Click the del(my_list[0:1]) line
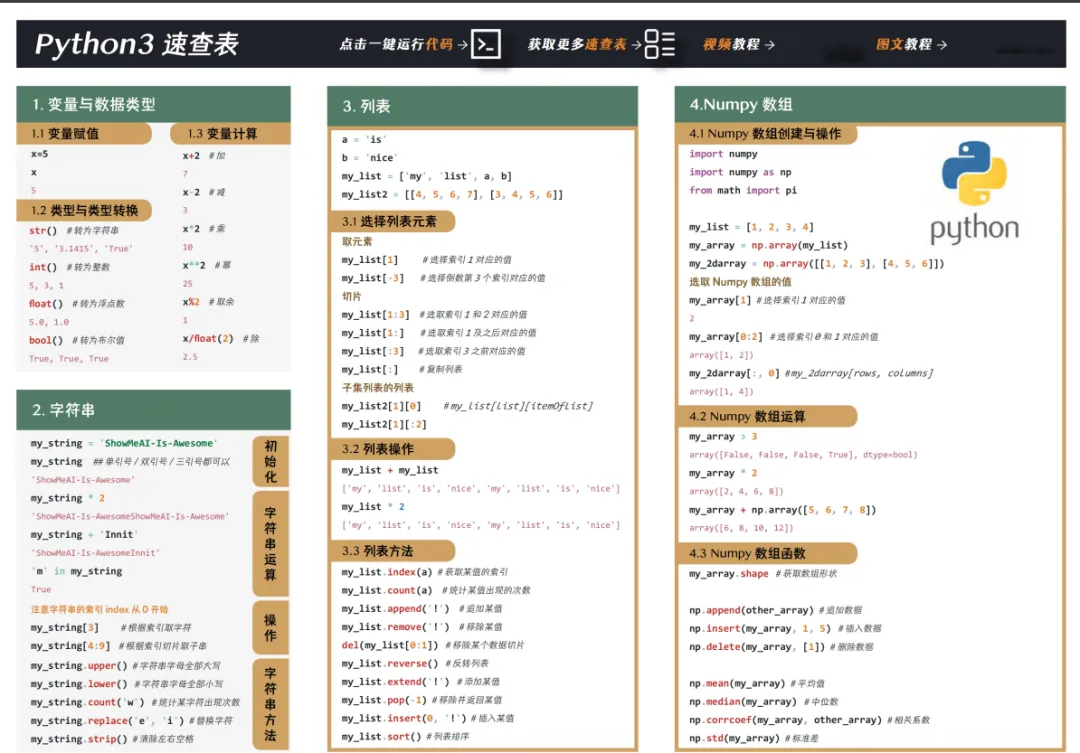 pyautogui.click(x=433, y=646)
